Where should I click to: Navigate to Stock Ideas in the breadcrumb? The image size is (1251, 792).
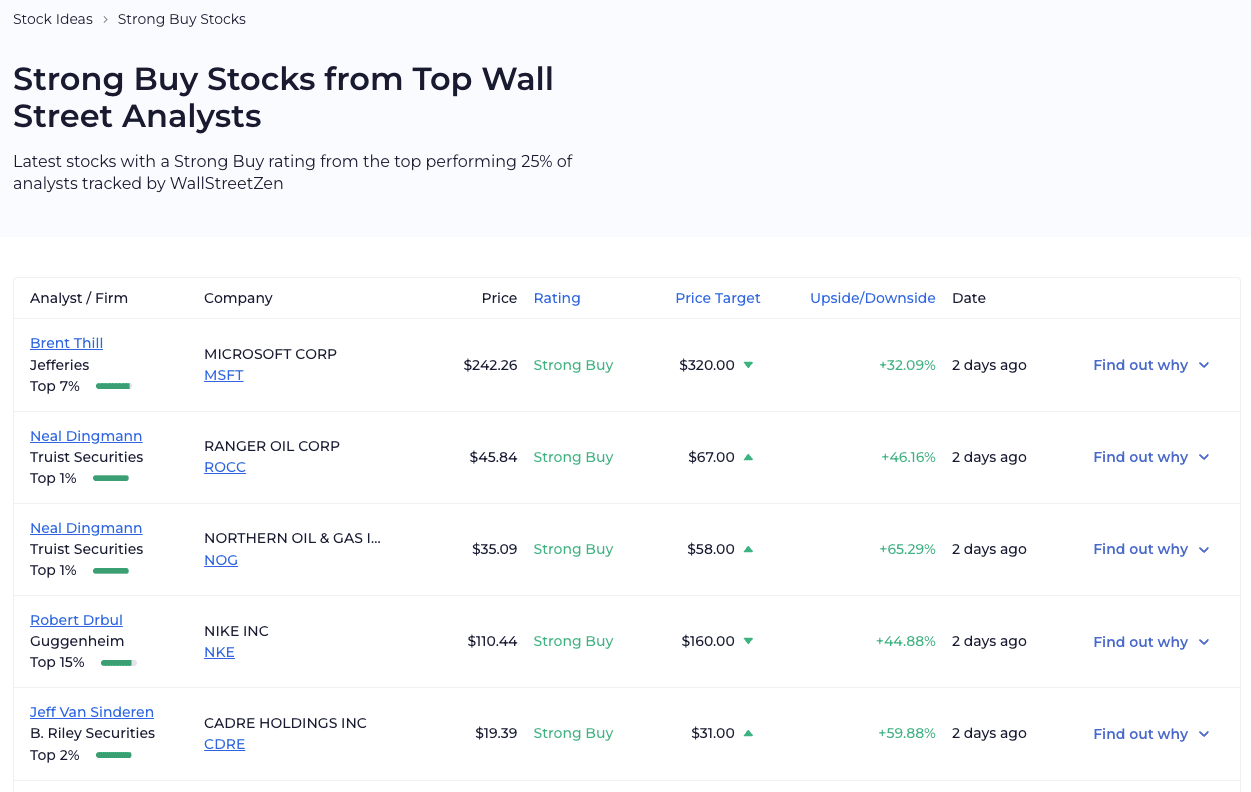coord(52,18)
